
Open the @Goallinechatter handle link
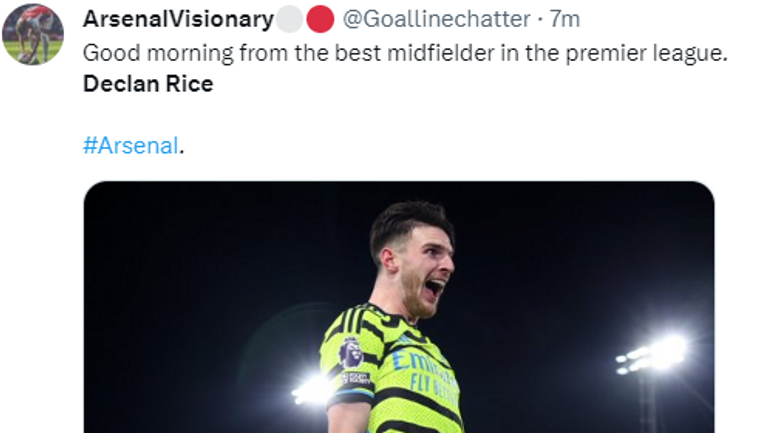437,19
